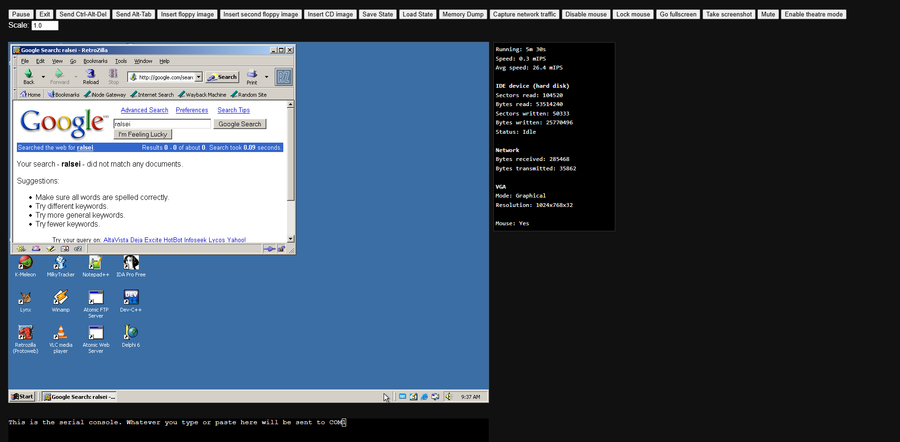Follow the Search Tips link
Viewport: 900px width, 442px height.
[x=234, y=110]
